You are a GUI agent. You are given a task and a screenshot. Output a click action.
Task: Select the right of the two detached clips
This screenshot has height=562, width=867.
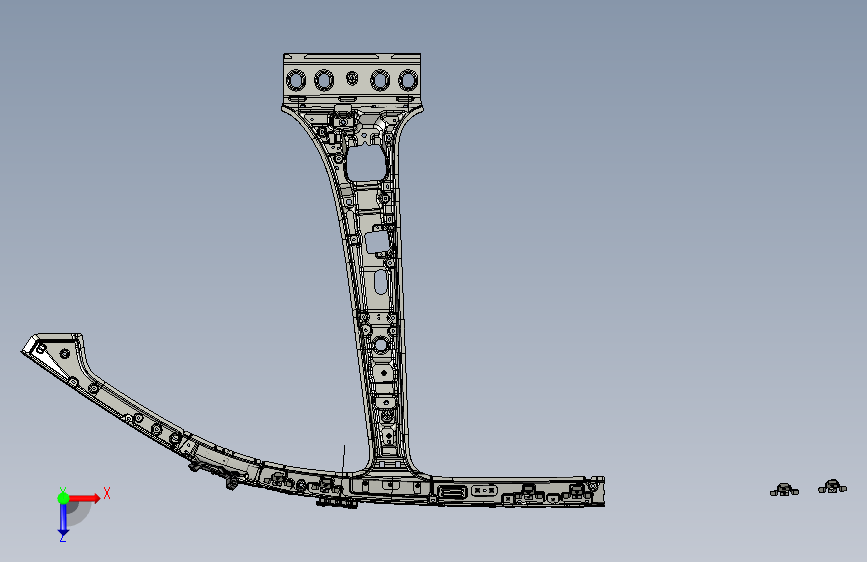click(x=832, y=487)
